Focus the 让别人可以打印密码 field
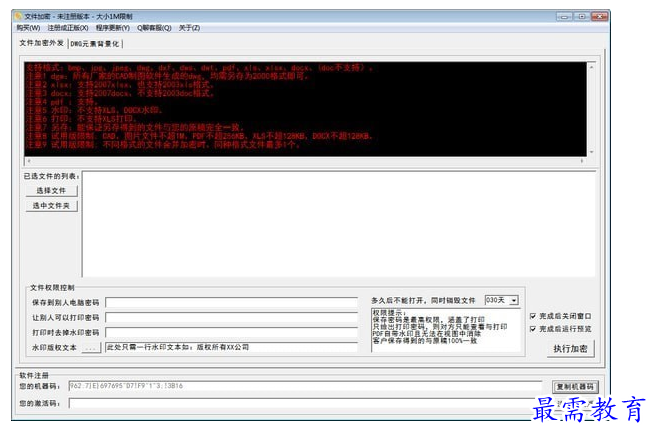 (x=232, y=318)
